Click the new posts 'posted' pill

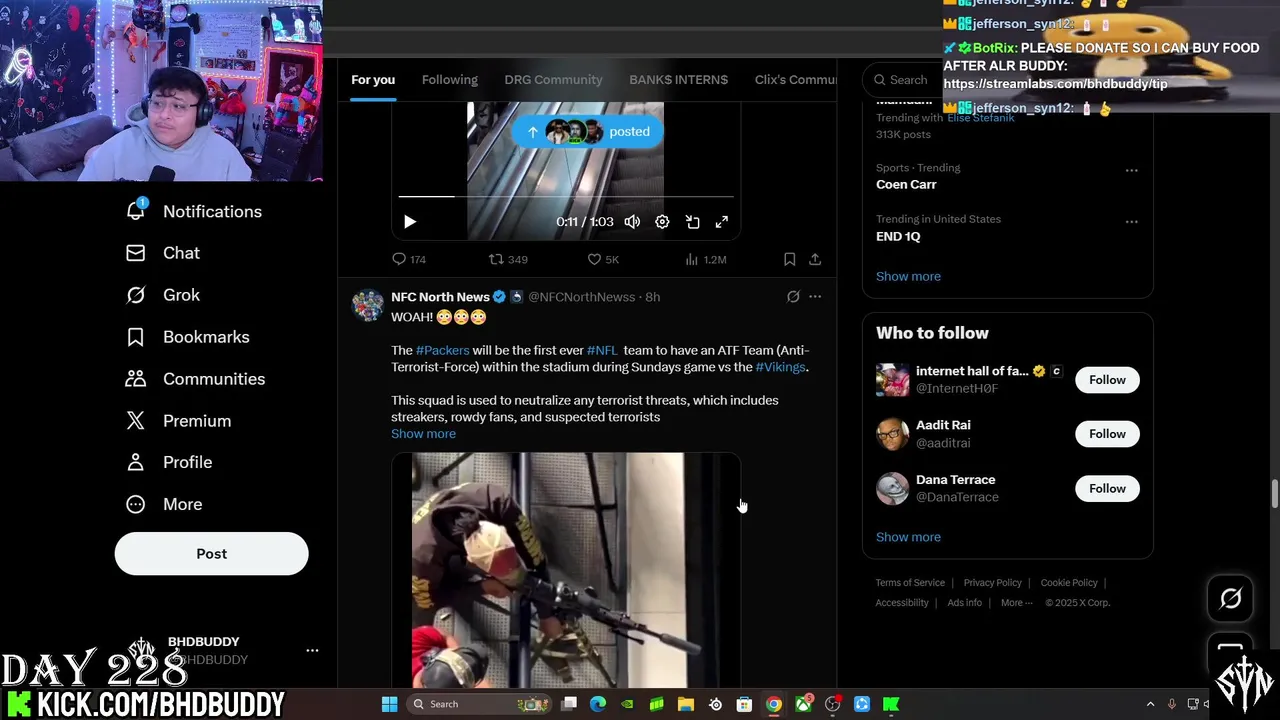587,132
